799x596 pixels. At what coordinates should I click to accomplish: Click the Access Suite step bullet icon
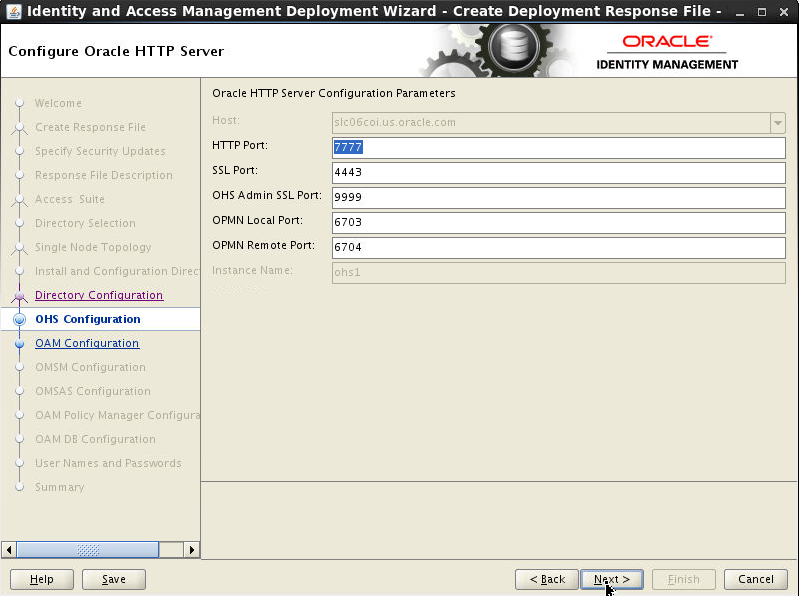coord(19,199)
